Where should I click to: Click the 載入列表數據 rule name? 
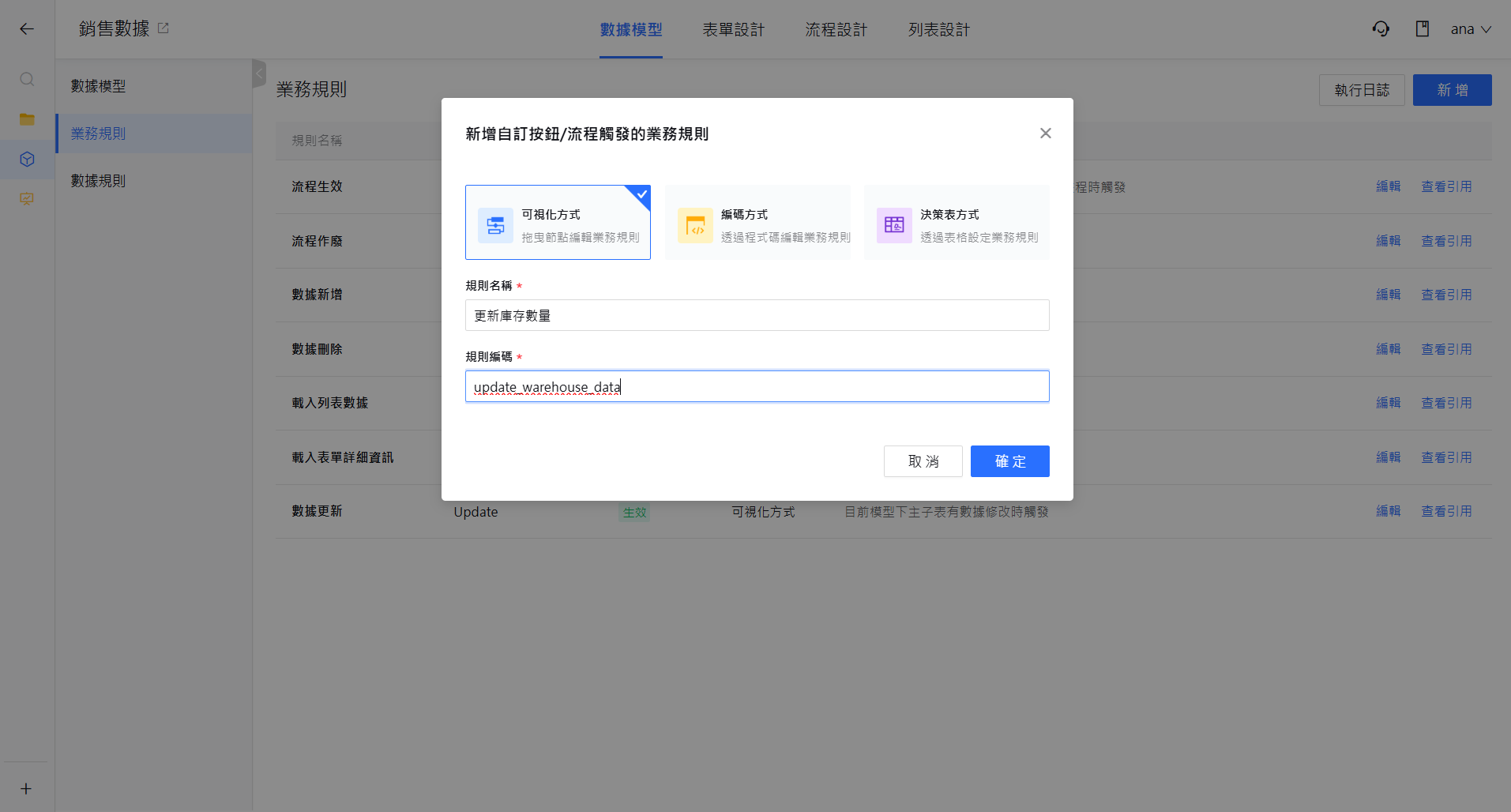click(329, 403)
